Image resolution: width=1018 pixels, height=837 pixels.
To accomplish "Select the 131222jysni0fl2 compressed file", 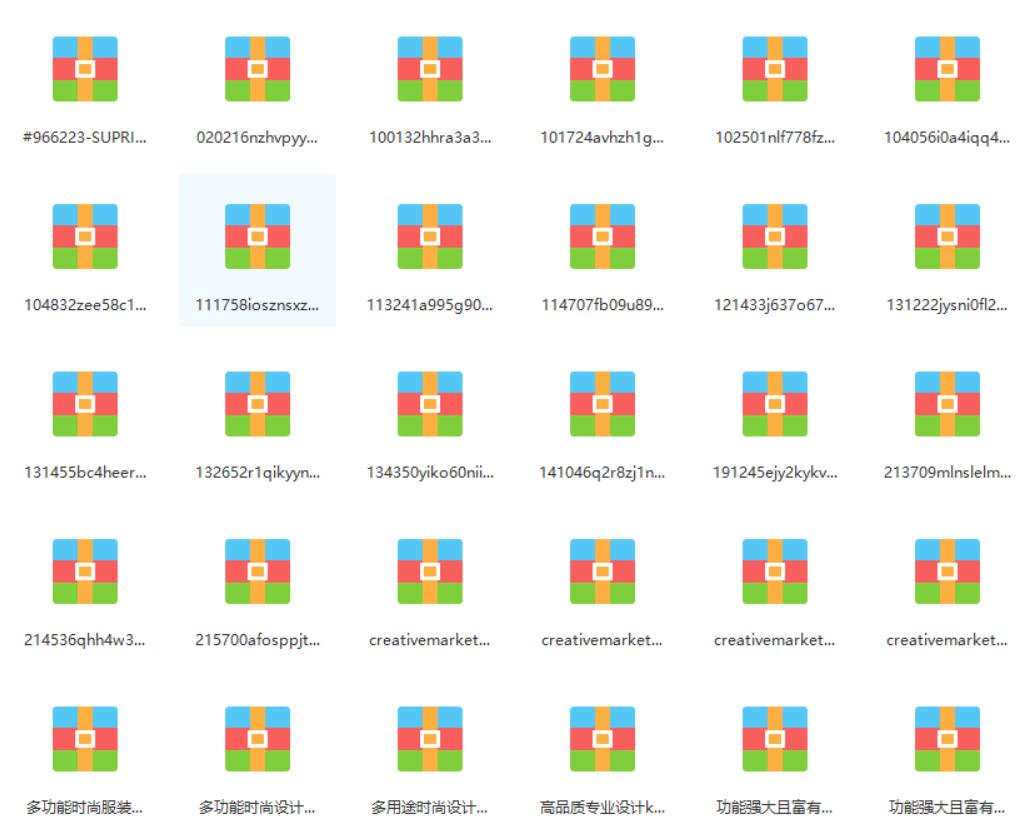I will click(947, 237).
